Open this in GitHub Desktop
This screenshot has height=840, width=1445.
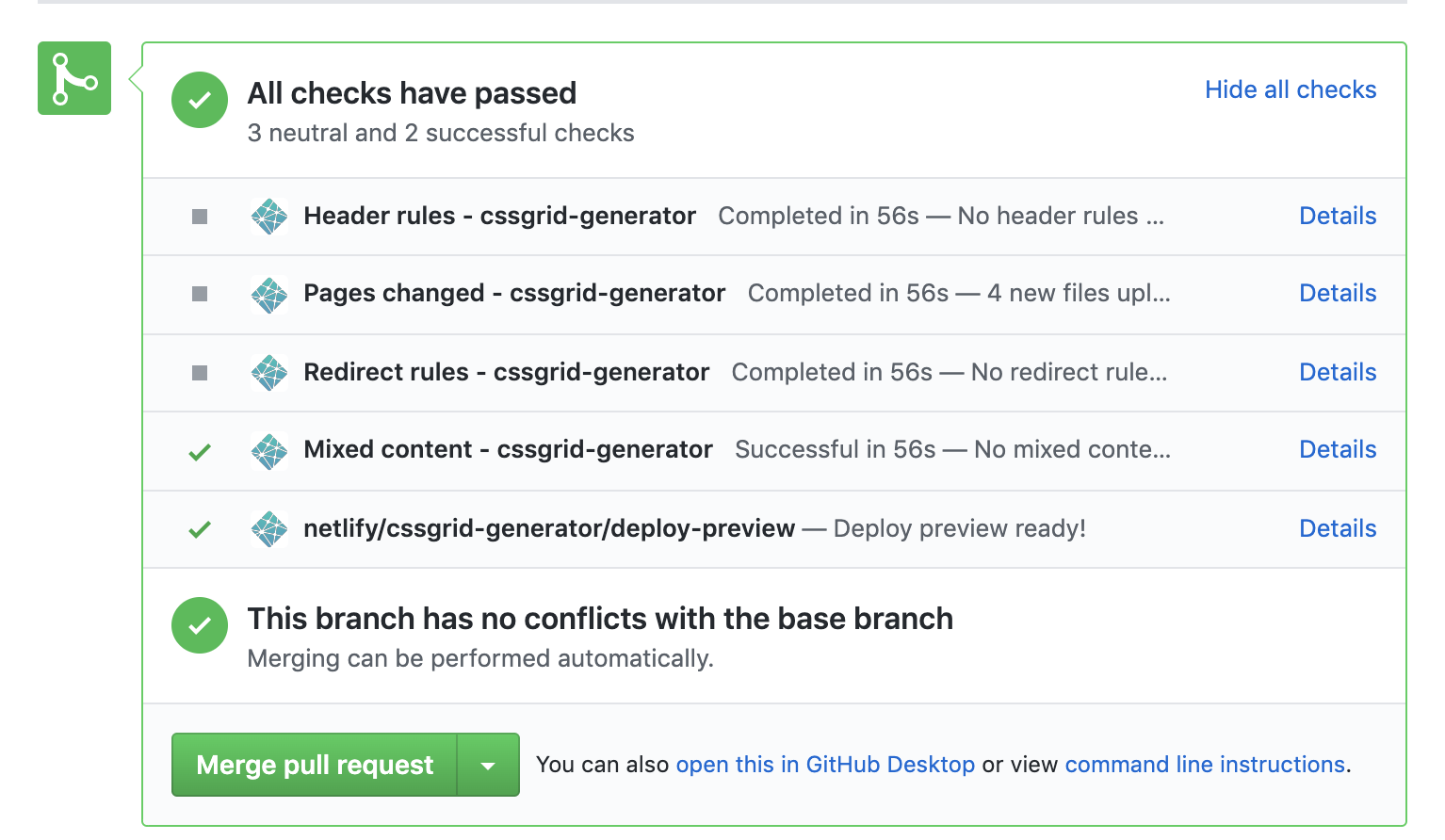(825, 765)
